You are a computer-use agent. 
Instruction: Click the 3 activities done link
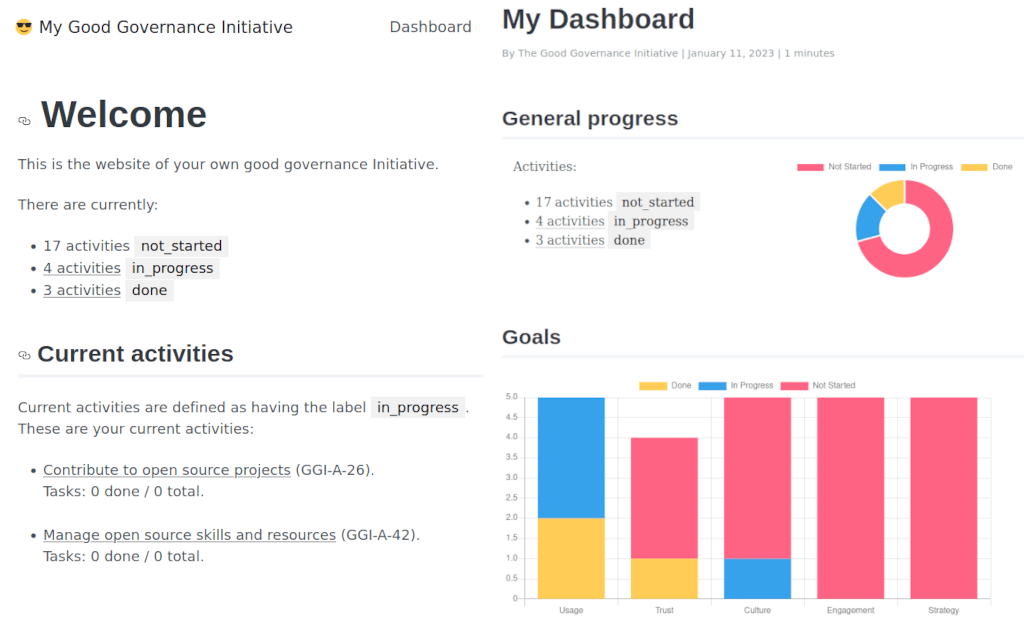click(82, 289)
